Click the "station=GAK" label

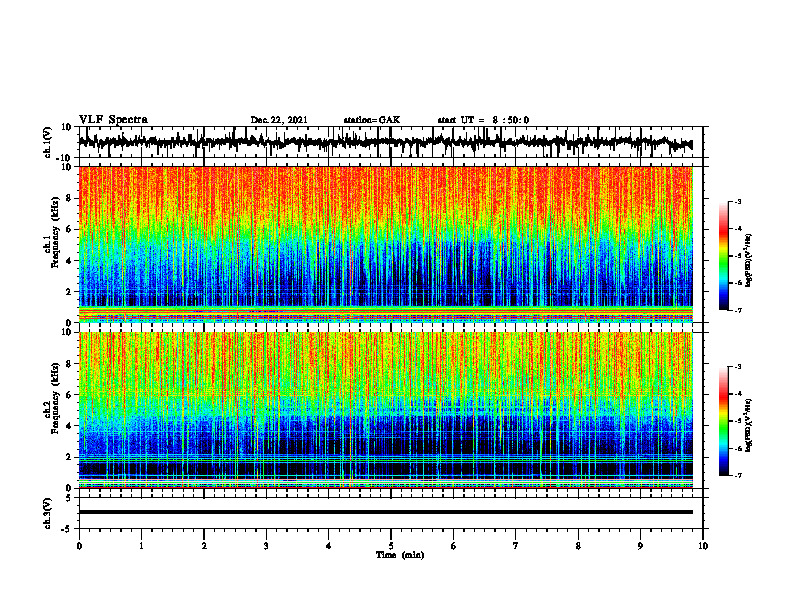[372, 120]
